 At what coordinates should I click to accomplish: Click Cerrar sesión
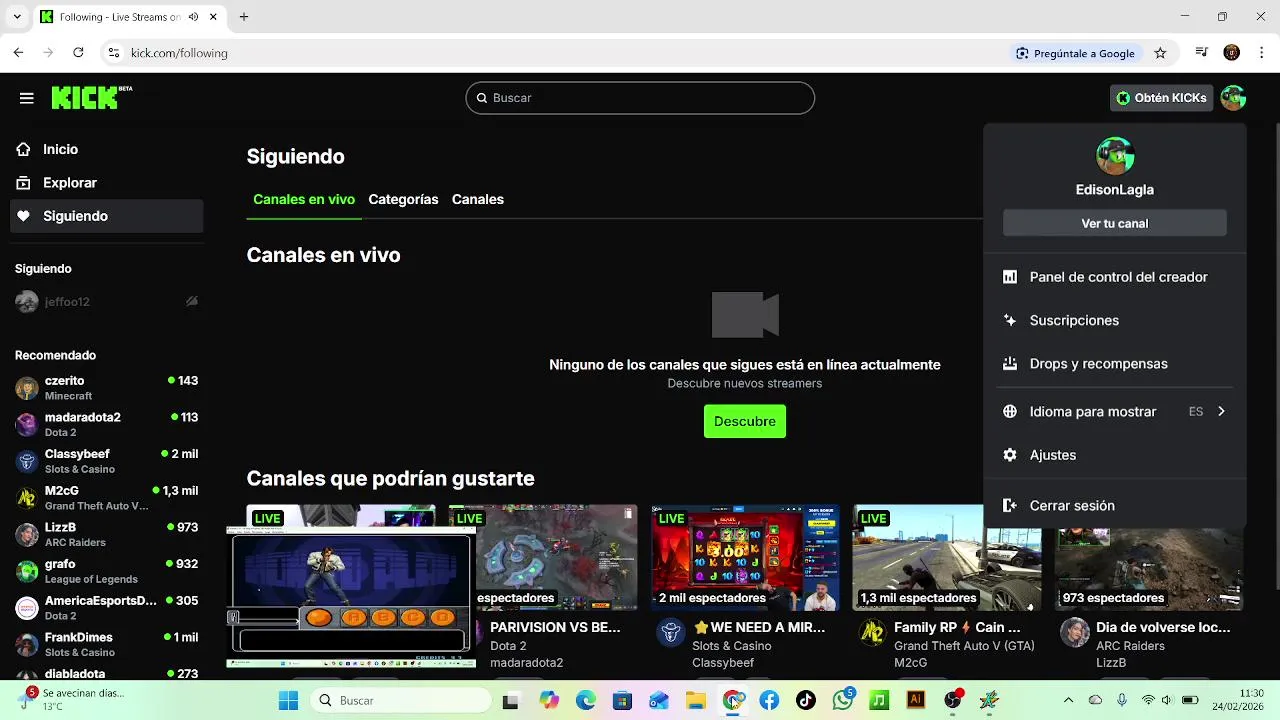point(1115,506)
